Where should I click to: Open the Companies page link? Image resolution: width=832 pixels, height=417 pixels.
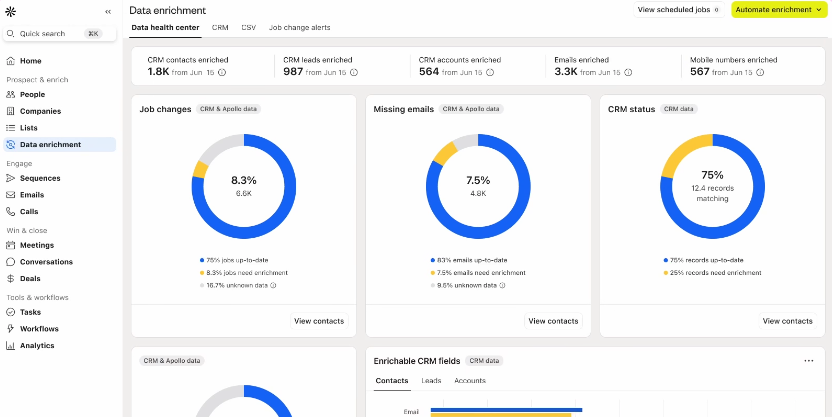point(40,111)
